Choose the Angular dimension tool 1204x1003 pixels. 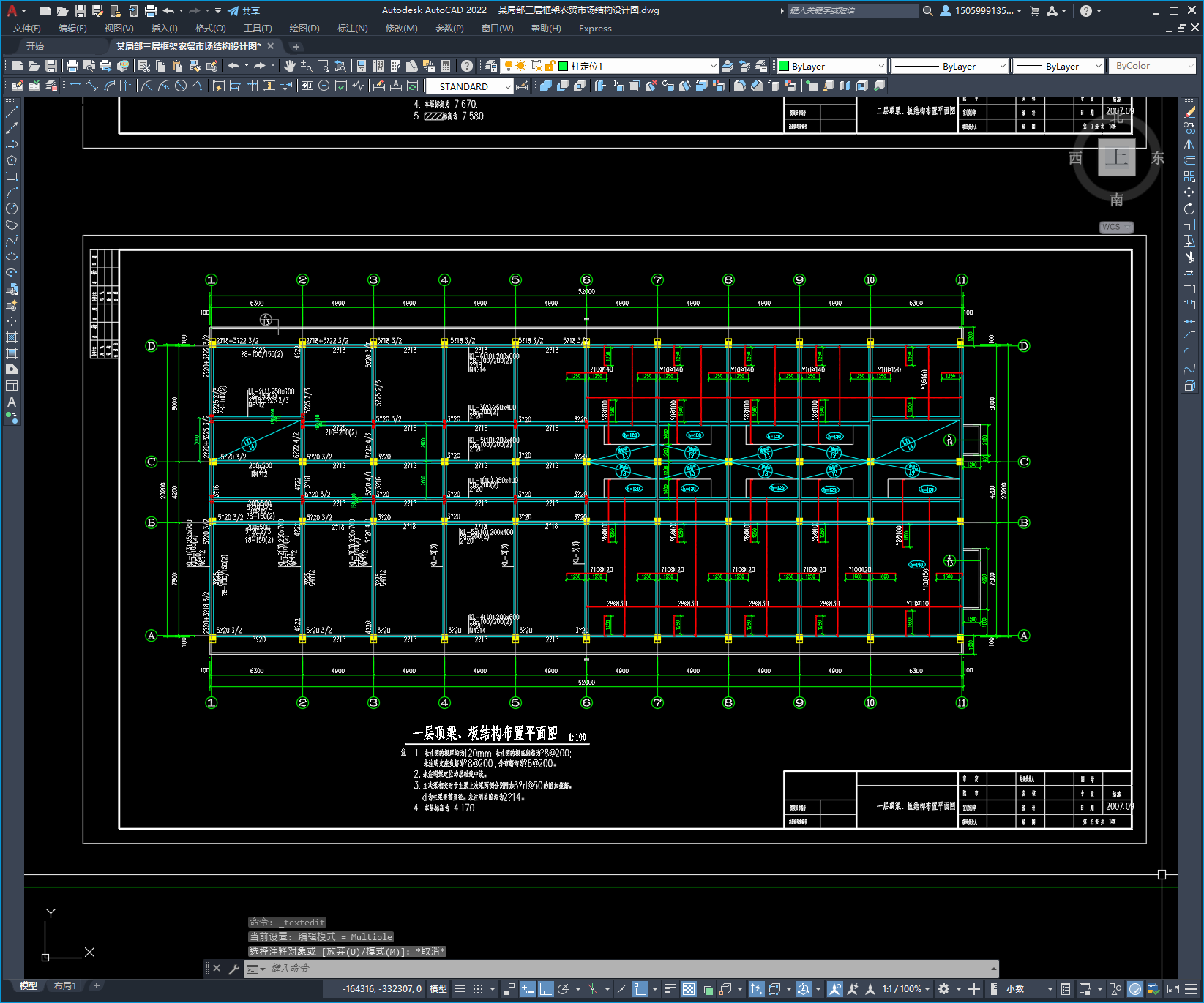click(197, 86)
